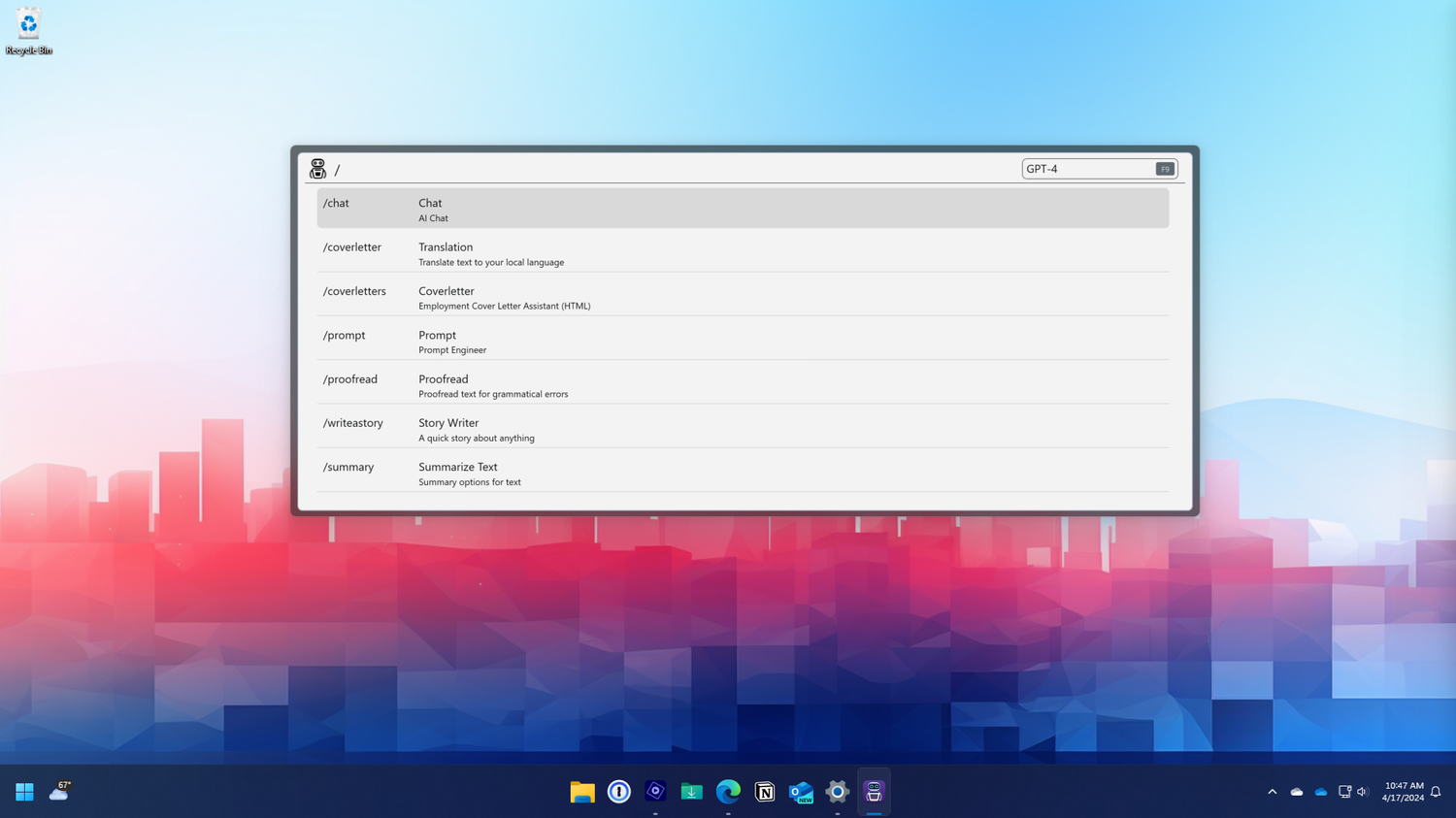Open Outlook (New) from the taskbar
This screenshot has width=1456, height=818.
(x=801, y=792)
